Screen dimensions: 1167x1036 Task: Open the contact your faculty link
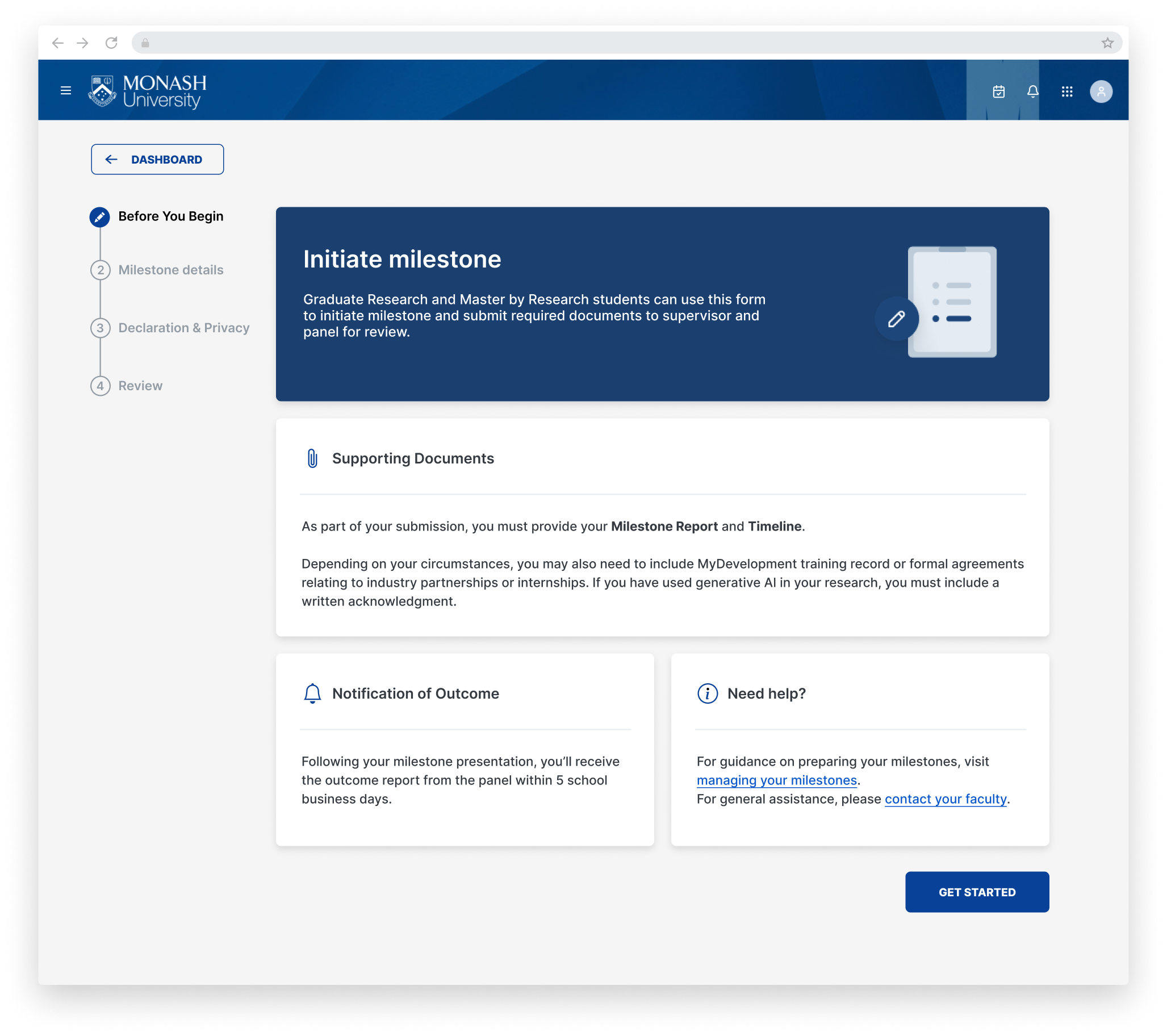coord(946,799)
